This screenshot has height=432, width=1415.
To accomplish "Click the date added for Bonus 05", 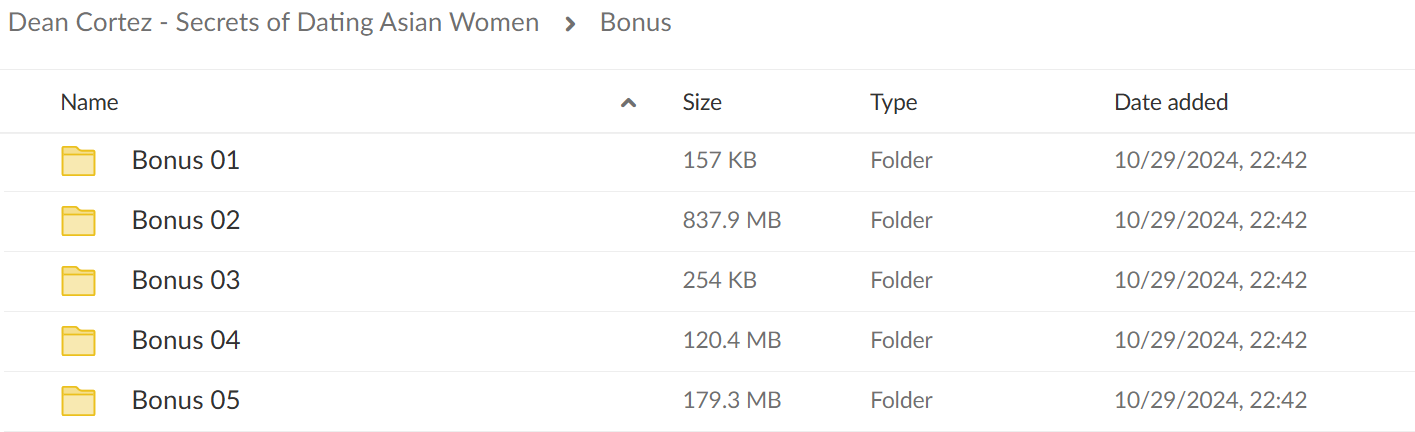I will (x=1211, y=400).
